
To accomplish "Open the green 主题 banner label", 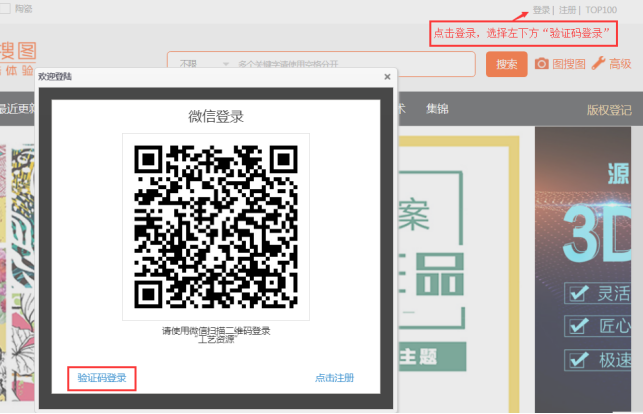I will (432, 356).
